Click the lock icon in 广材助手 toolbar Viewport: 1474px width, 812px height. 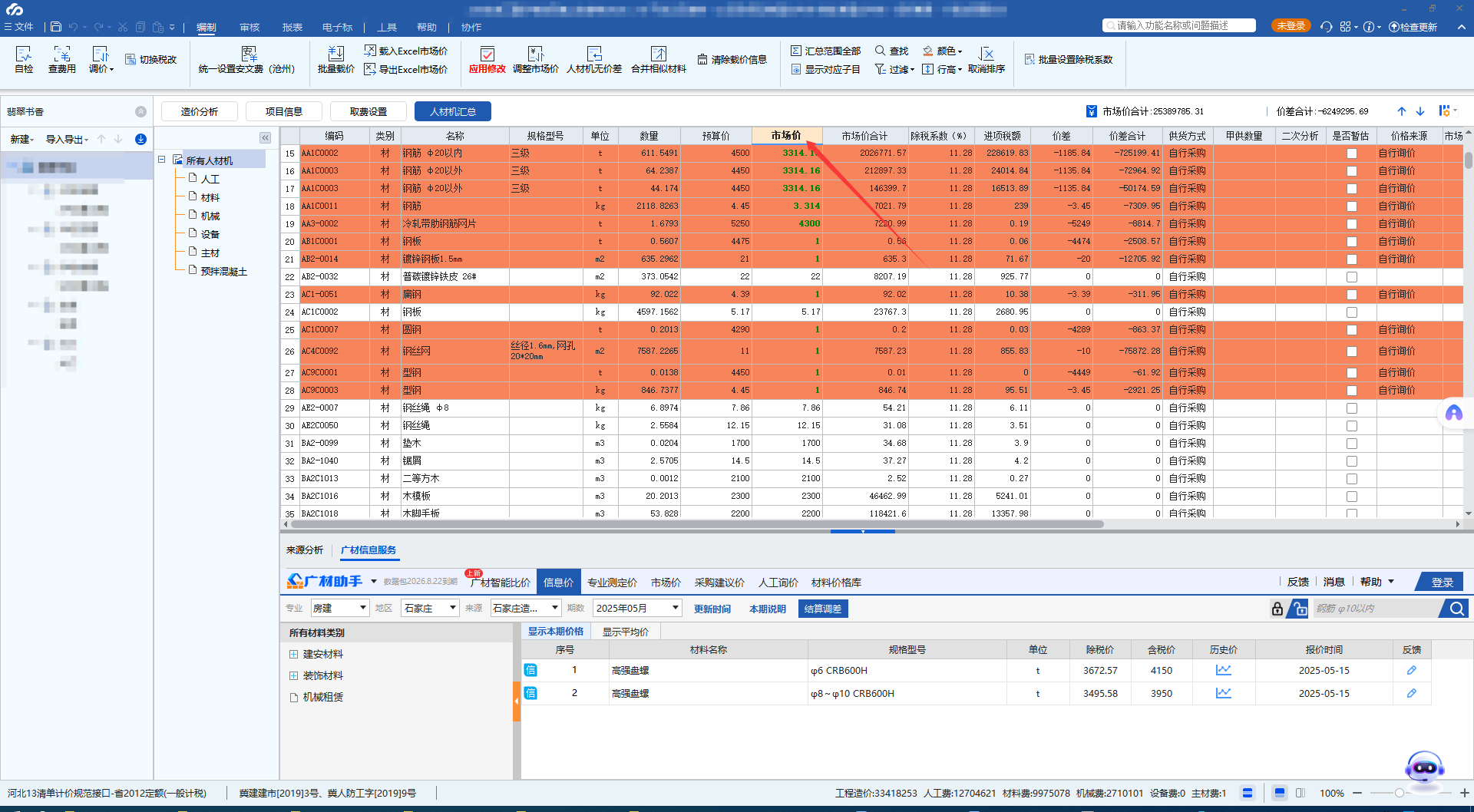pyautogui.click(x=1277, y=609)
